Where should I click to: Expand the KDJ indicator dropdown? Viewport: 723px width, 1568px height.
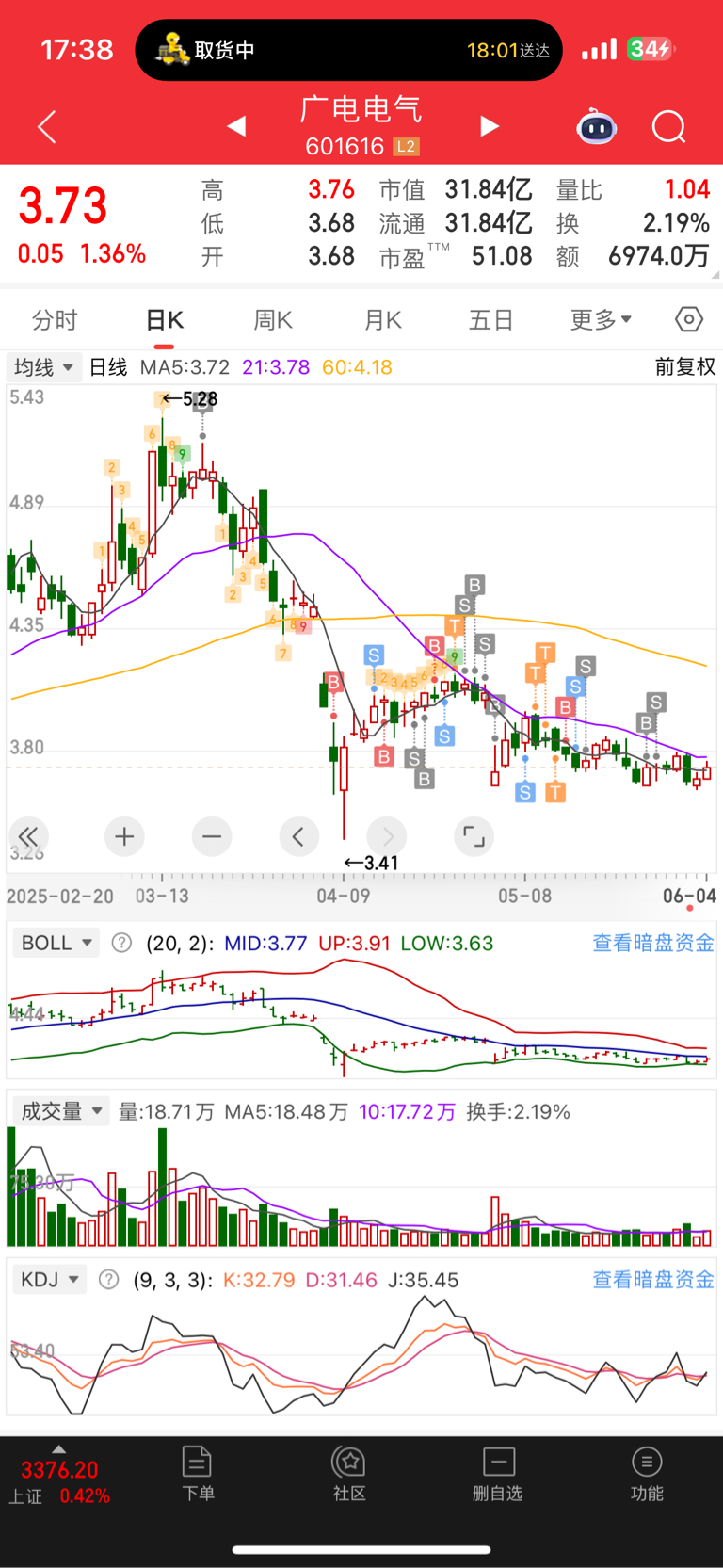click(x=49, y=1280)
